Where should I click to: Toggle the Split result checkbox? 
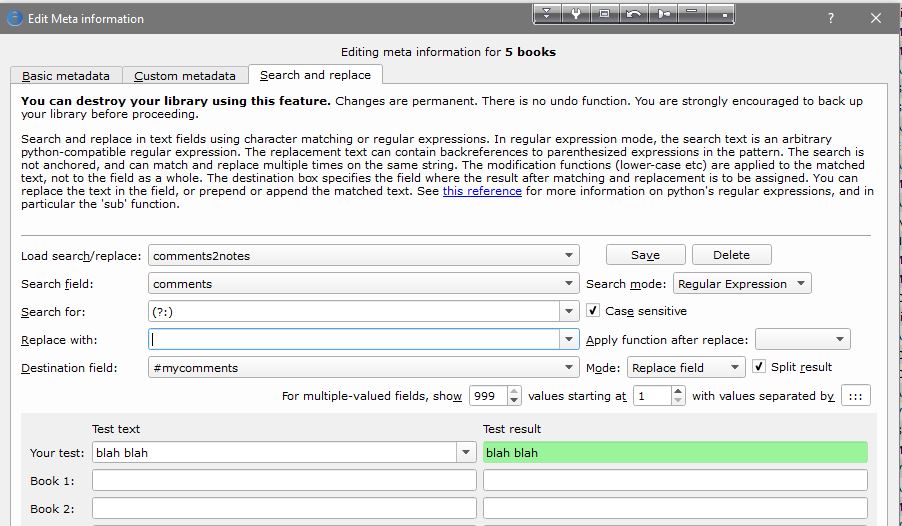pos(759,367)
